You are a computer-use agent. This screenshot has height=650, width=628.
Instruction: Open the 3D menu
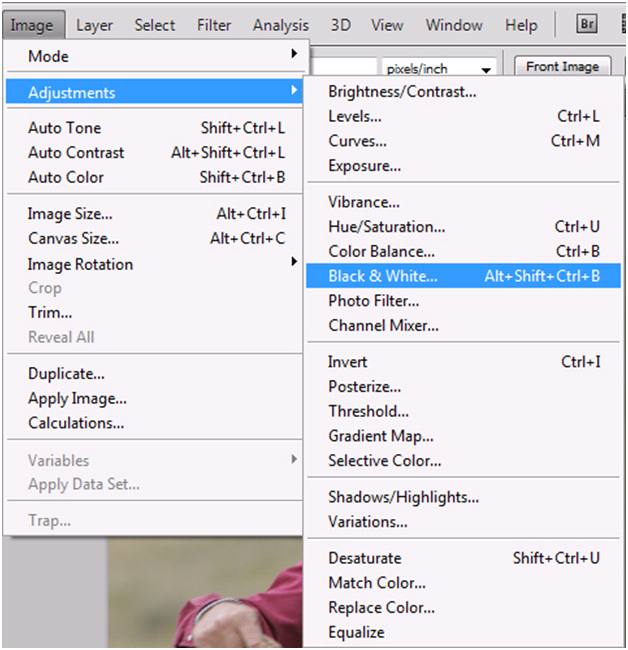pos(341,25)
